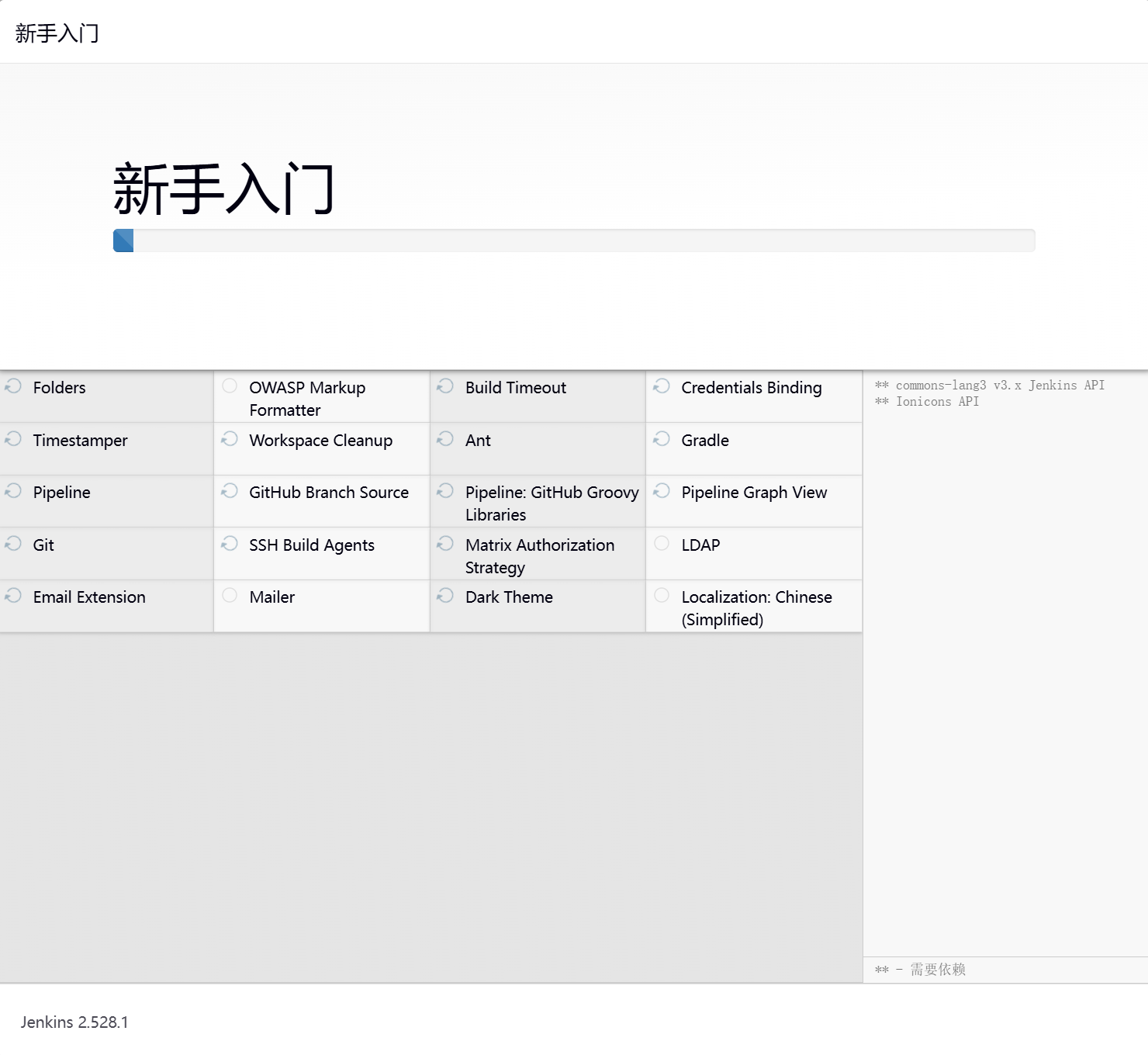Click the Ant plugin name
Screen dimensions: 1148x1055
478,441
